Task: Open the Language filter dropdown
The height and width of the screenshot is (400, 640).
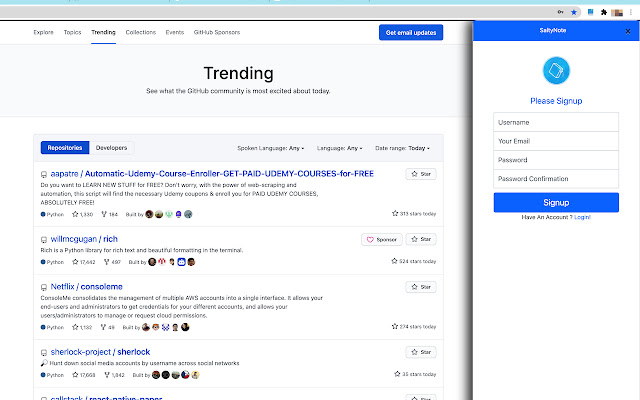Action: click(x=341, y=148)
